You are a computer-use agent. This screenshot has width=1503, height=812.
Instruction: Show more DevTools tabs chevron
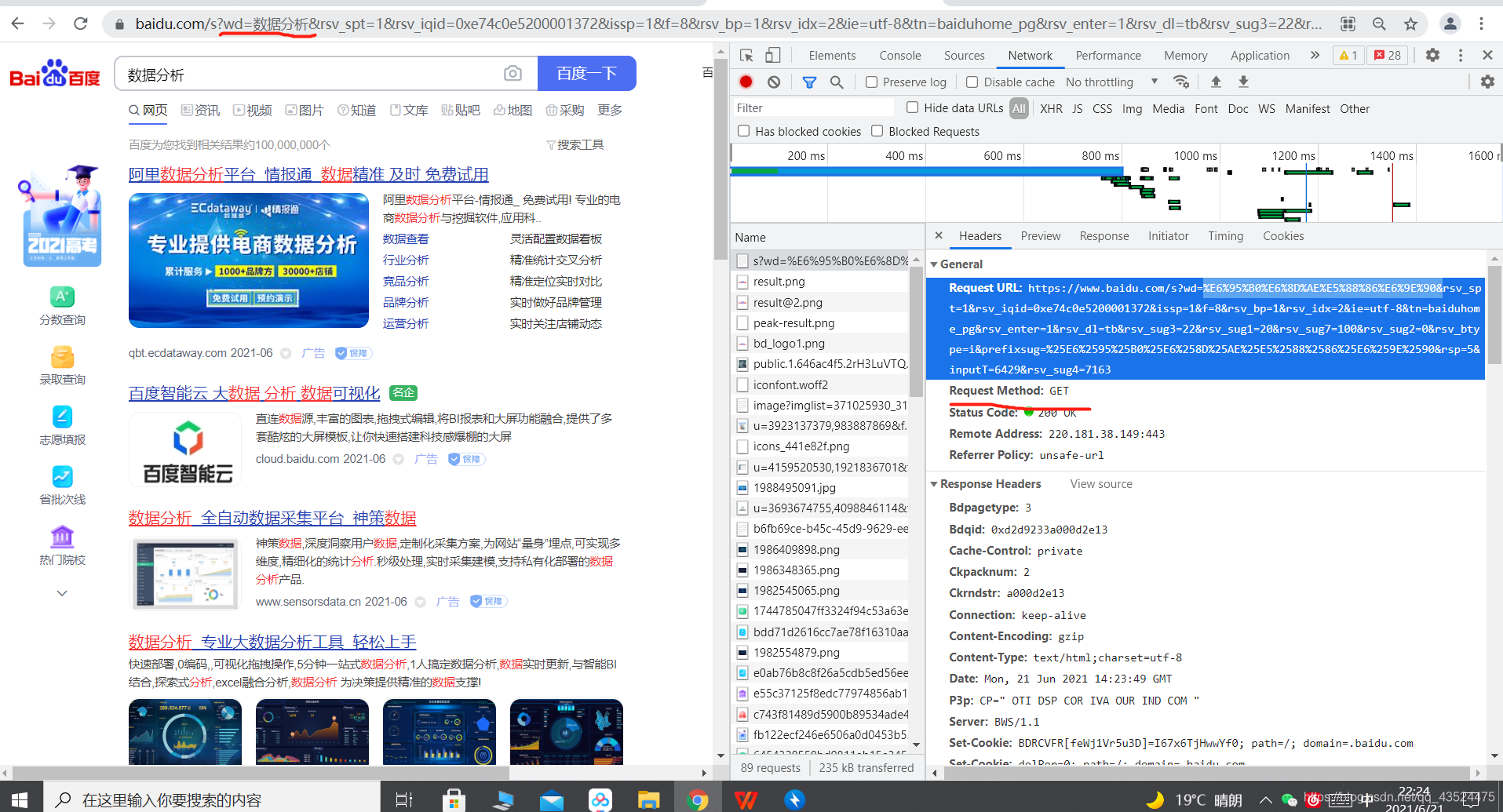[x=1315, y=55]
